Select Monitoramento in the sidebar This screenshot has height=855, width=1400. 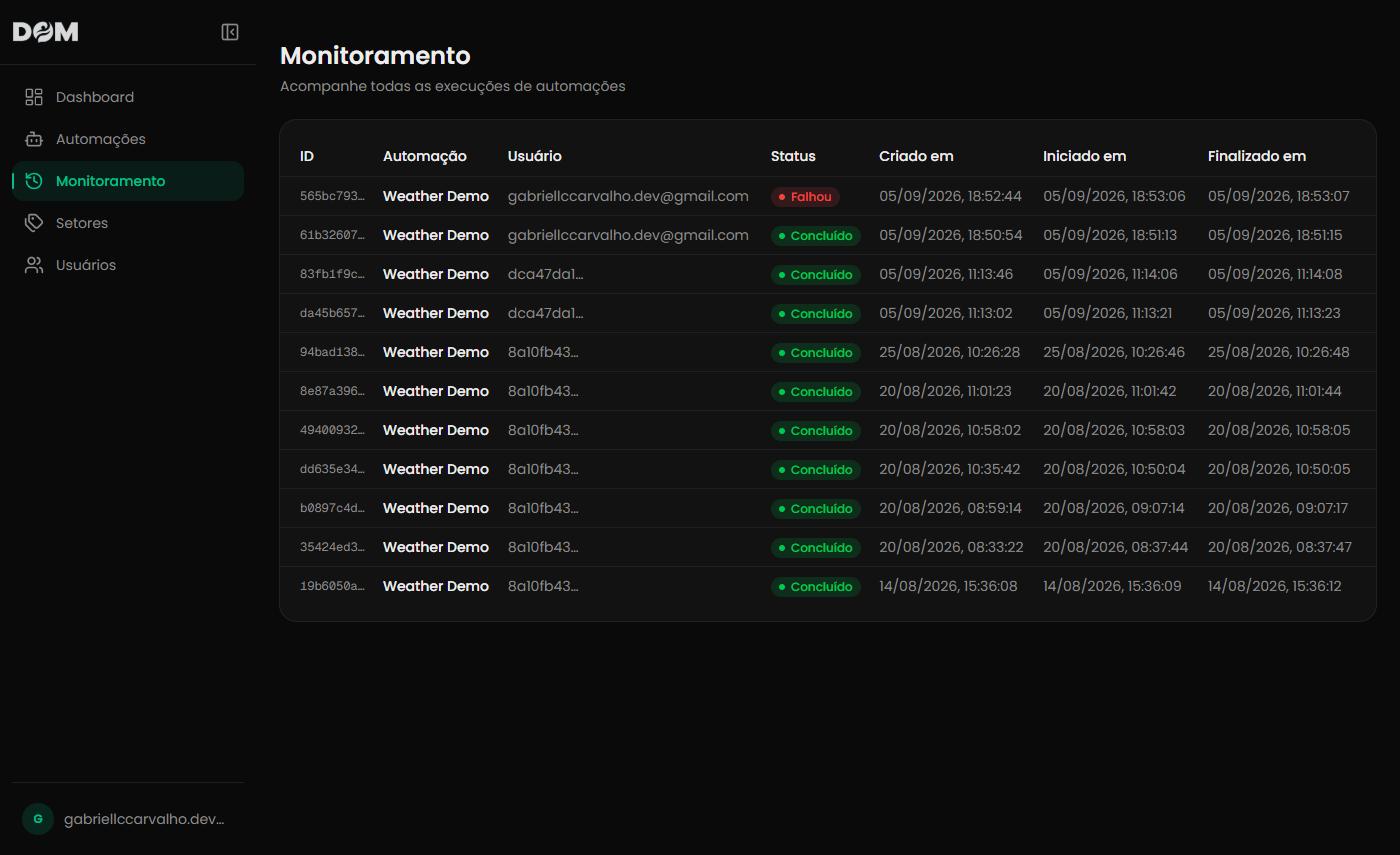coord(128,181)
